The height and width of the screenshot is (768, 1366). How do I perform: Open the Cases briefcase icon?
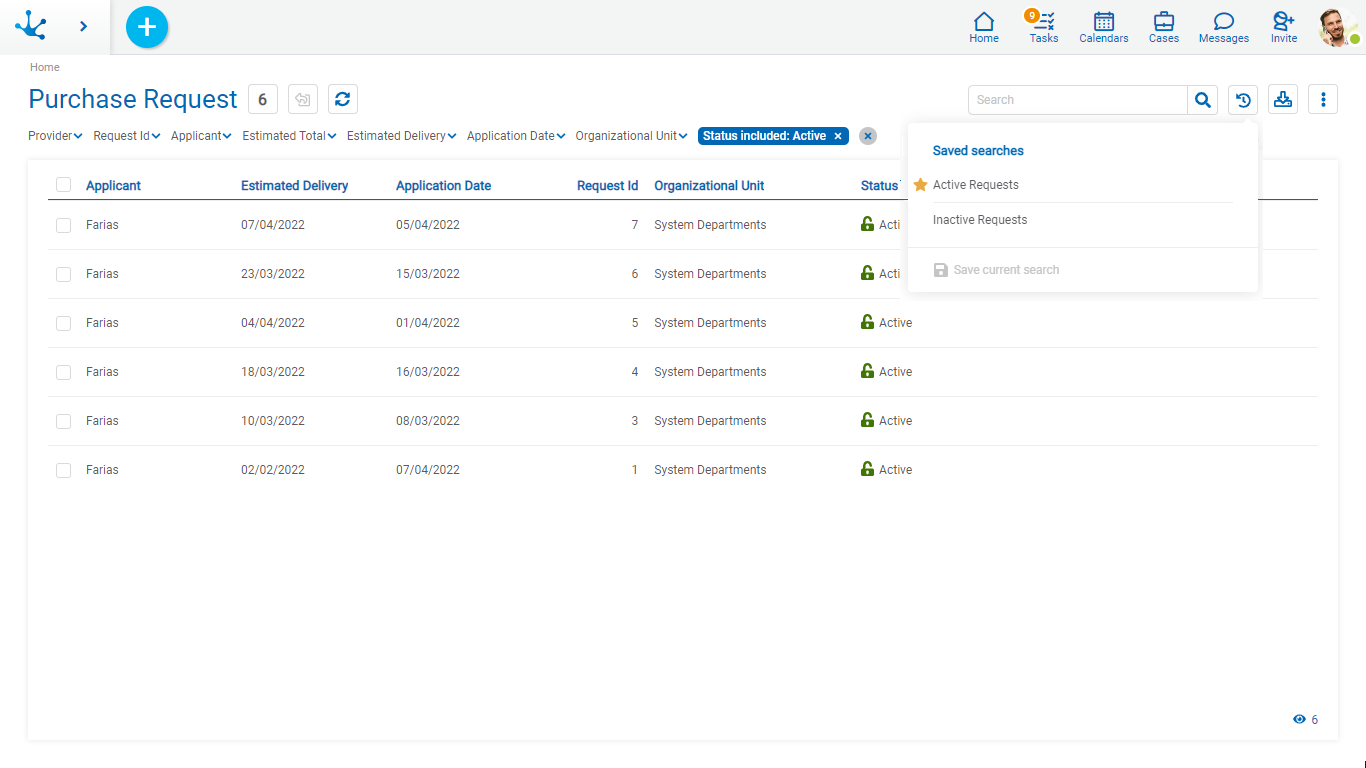tap(1163, 27)
